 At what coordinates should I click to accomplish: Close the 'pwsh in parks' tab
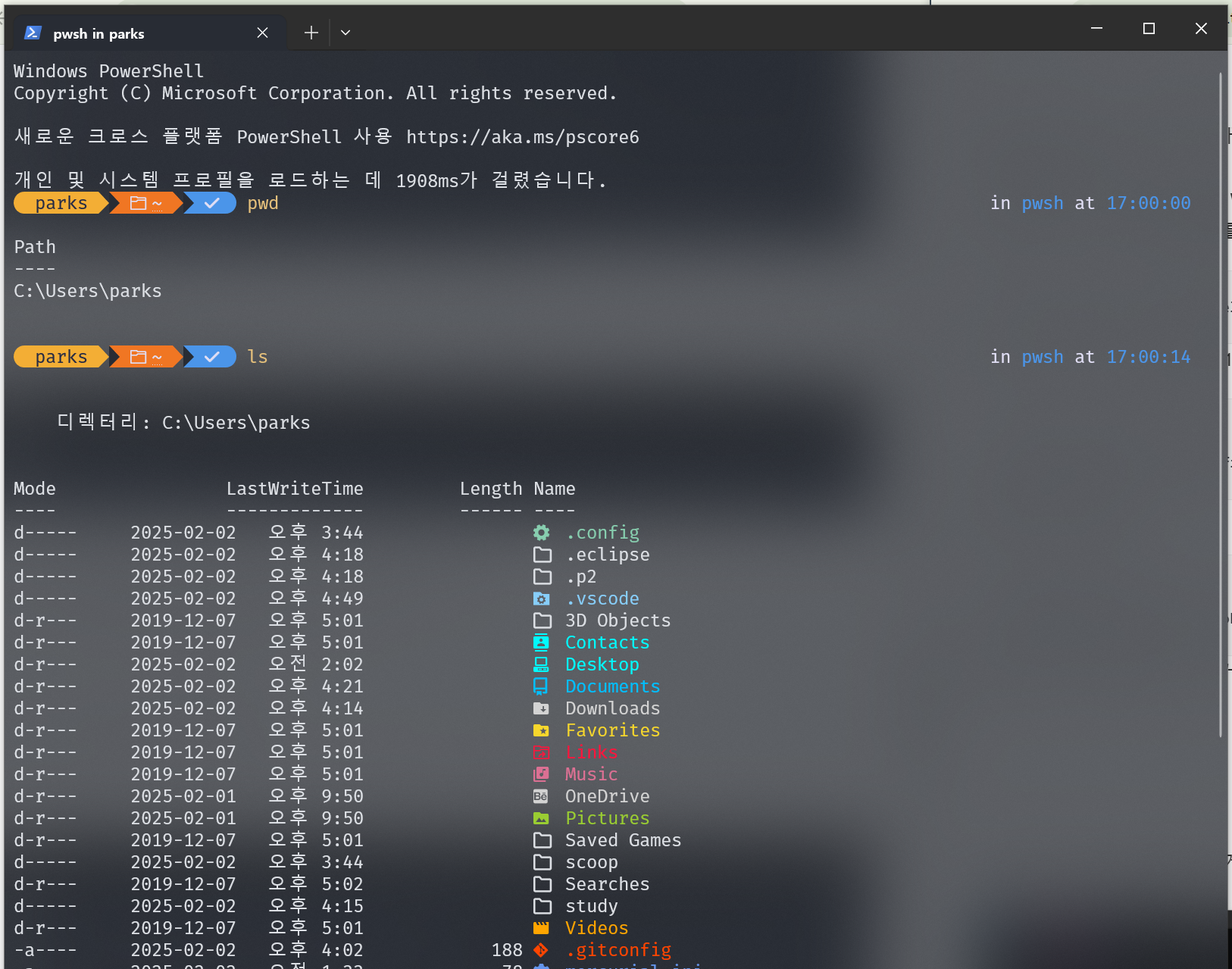pyautogui.click(x=262, y=33)
